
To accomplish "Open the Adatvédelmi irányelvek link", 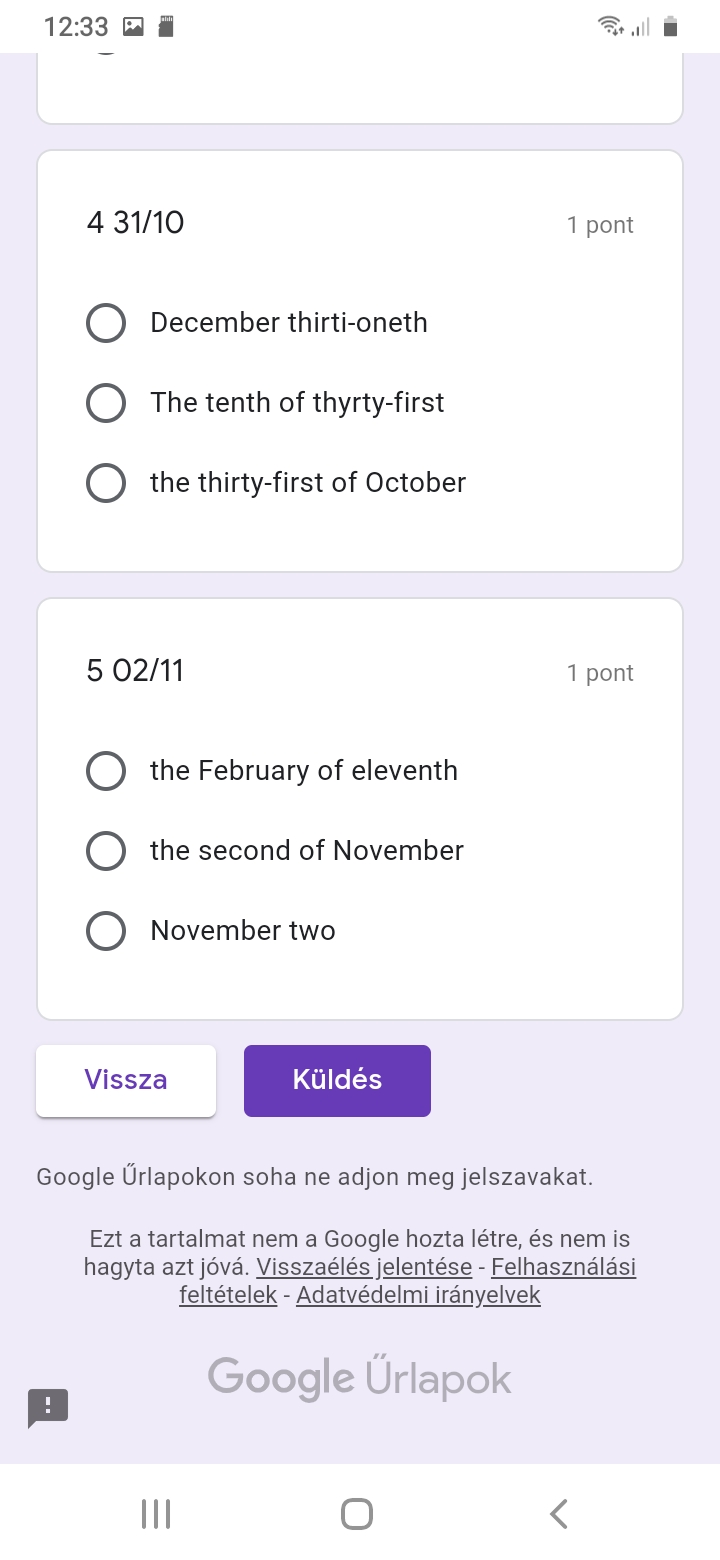I will [x=418, y=1295].
